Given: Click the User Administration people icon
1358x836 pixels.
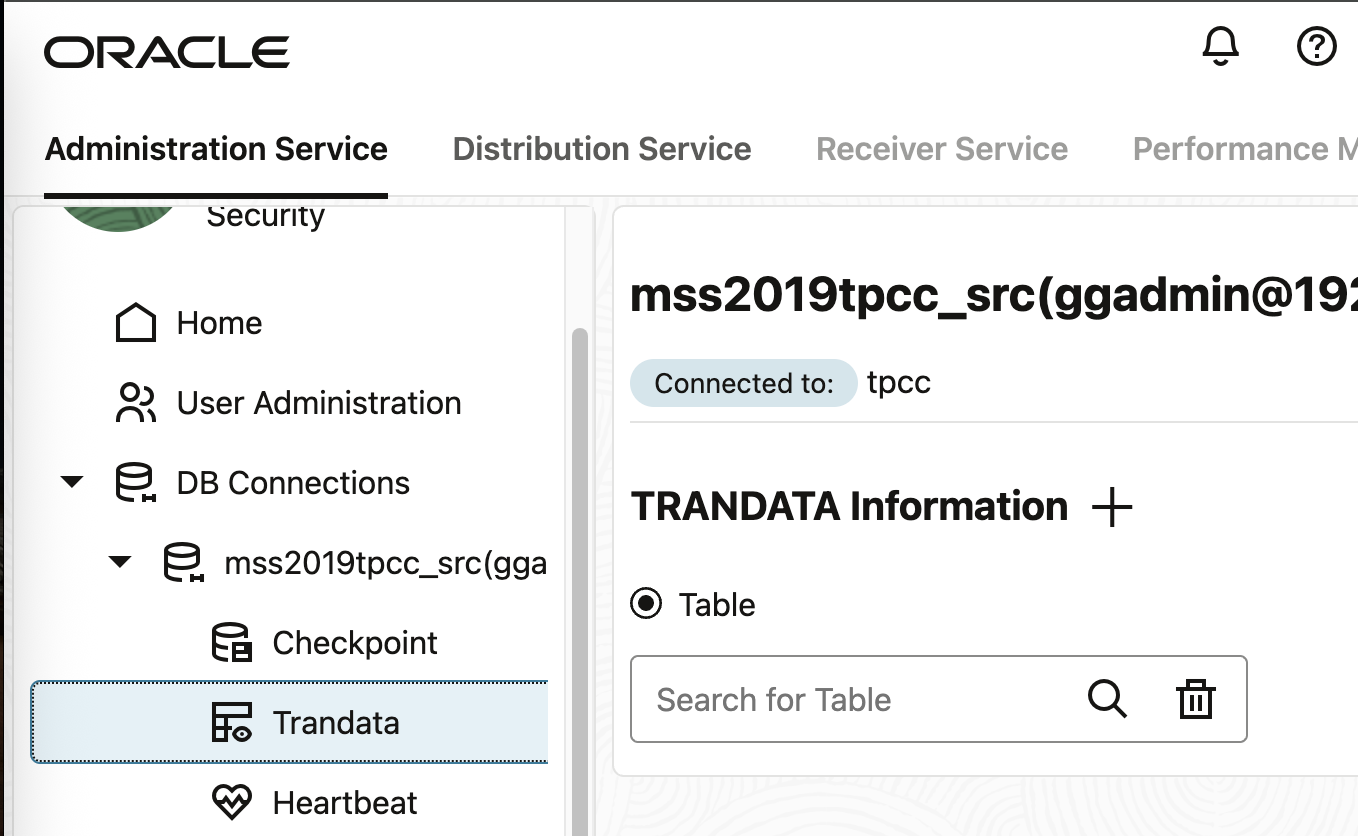Looking at the screenshot, I should click(137, 402).
